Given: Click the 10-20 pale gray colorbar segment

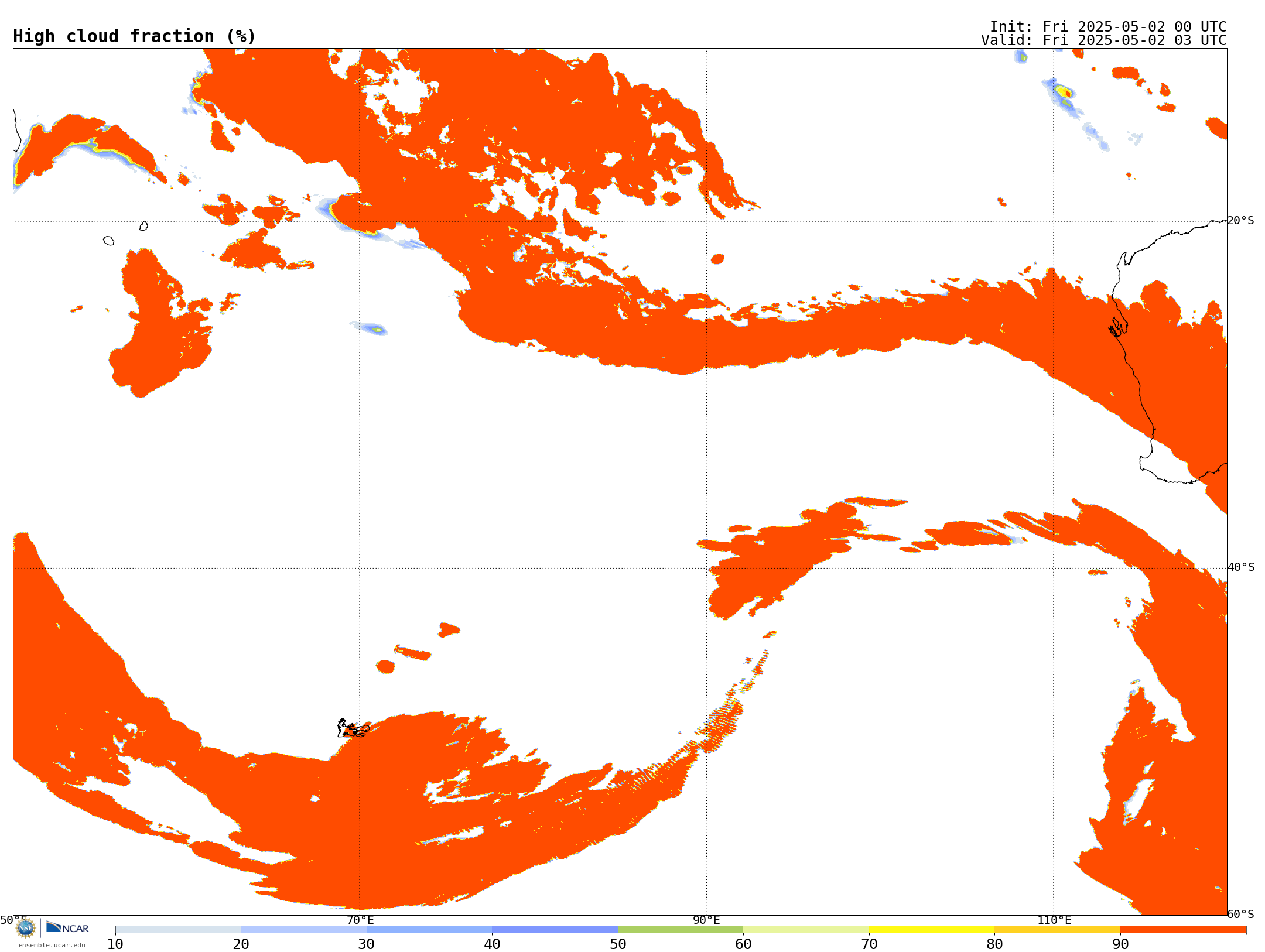Looking at the screenshot, I should [178, 930].
